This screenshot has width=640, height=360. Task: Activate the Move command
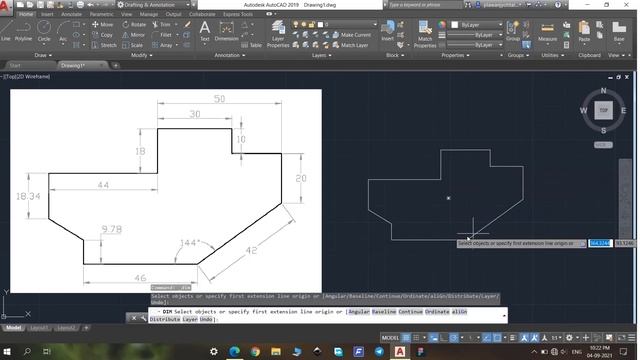point(103,24)
